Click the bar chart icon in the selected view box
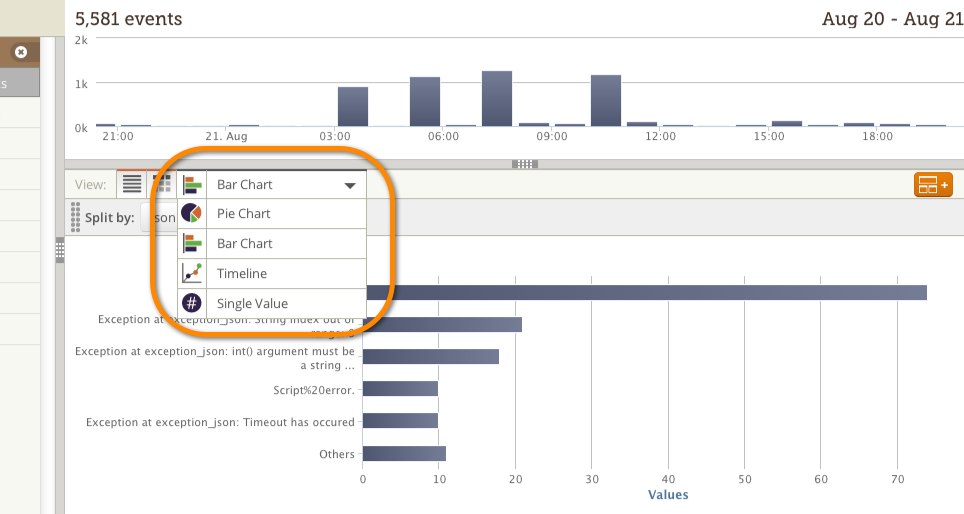This screenshot has height=514, width=964. coord(192,185)
